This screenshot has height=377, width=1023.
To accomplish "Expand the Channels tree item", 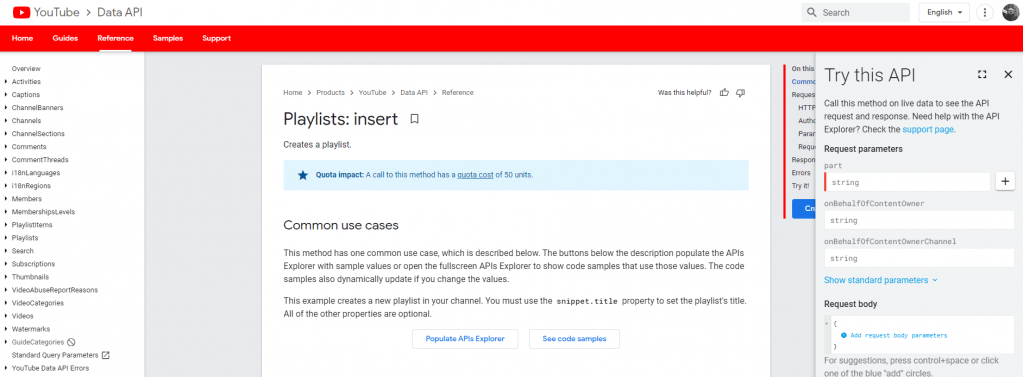I will (6, 121).
